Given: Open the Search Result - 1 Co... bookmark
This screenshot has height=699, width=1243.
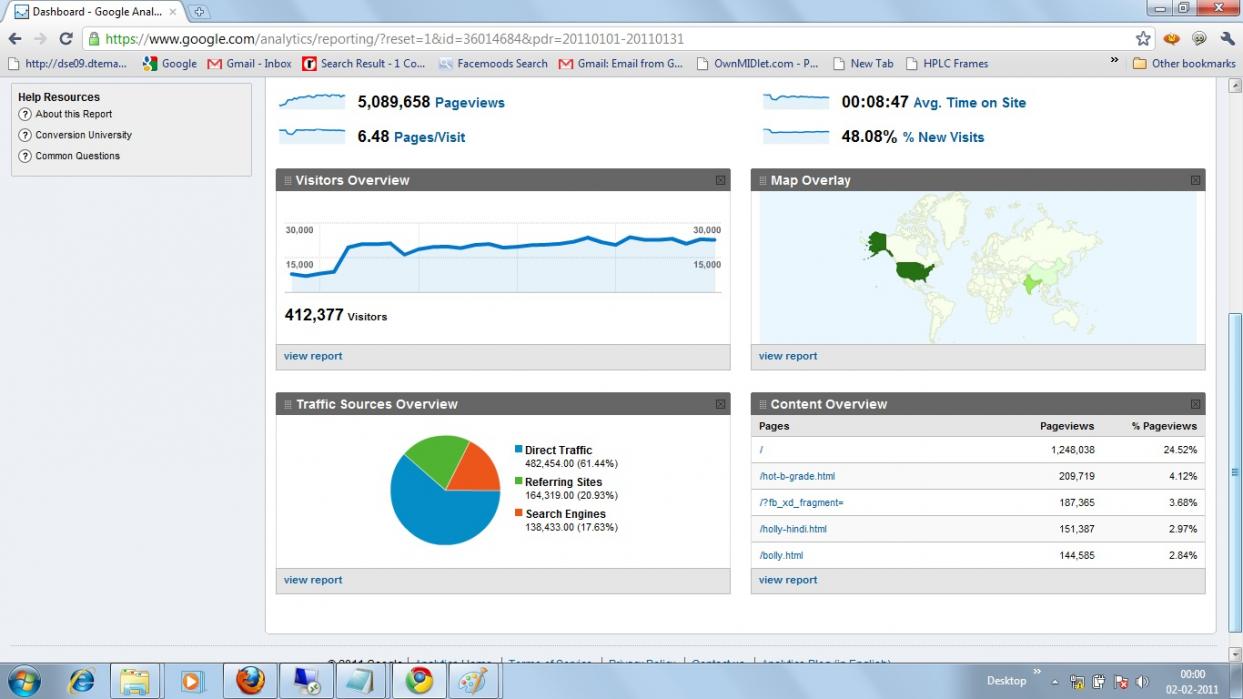Looking at the screenshot, I should click(x=363, y=63).
